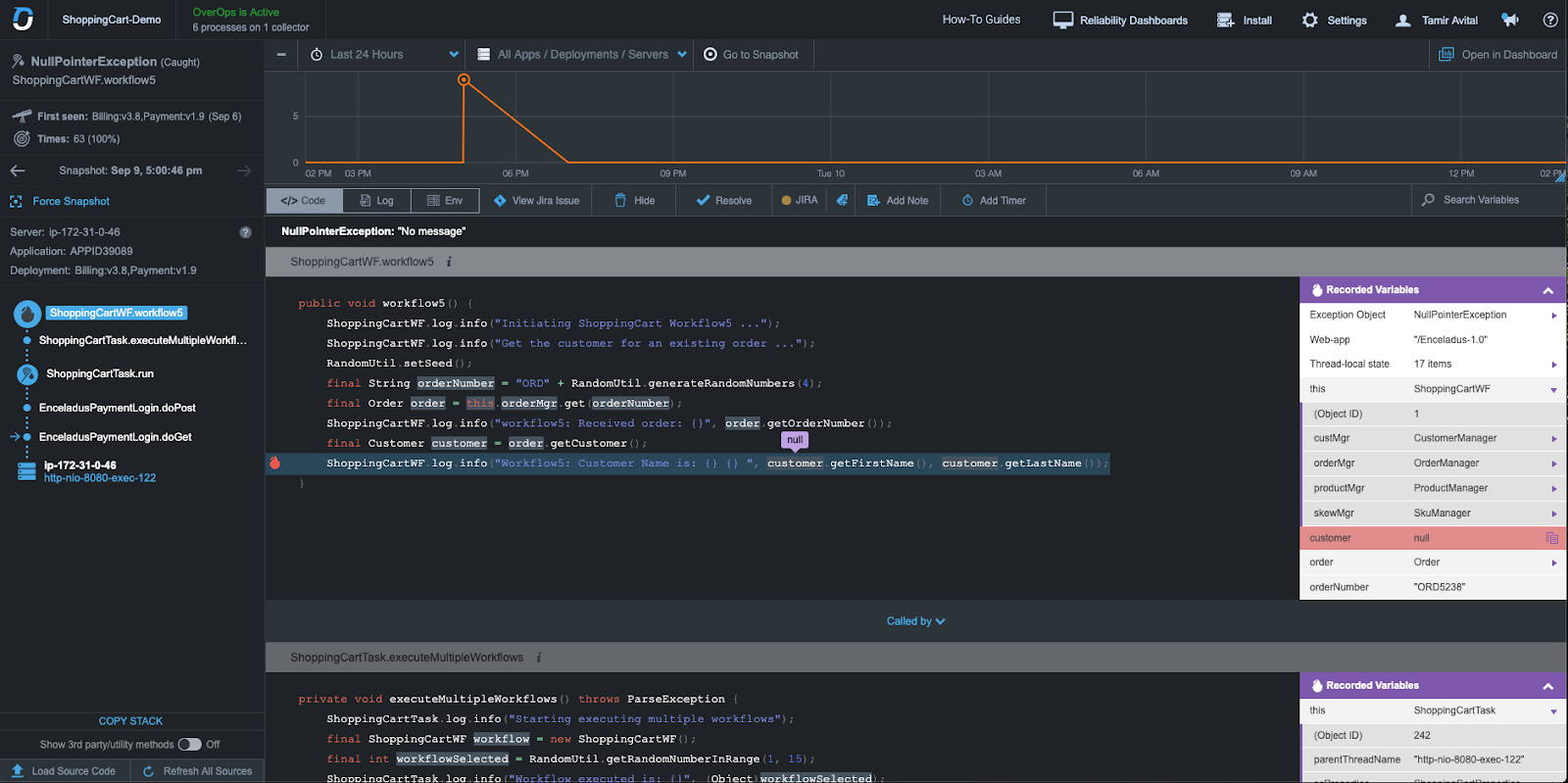Open the announcements megaphone icon
The image size is (1568, 783).
[1510, 20]
